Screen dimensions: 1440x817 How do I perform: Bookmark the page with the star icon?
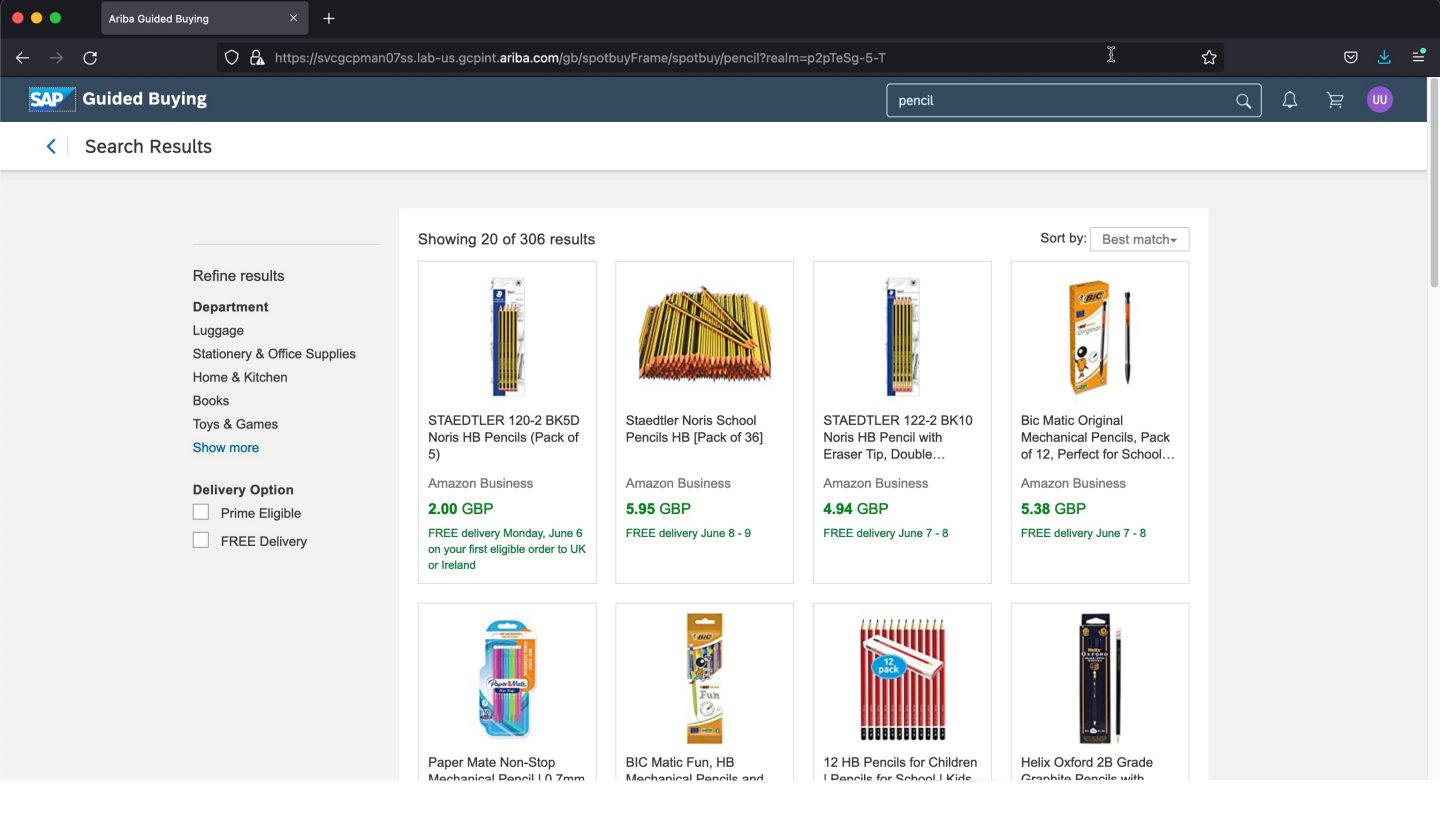point(1209,57)
